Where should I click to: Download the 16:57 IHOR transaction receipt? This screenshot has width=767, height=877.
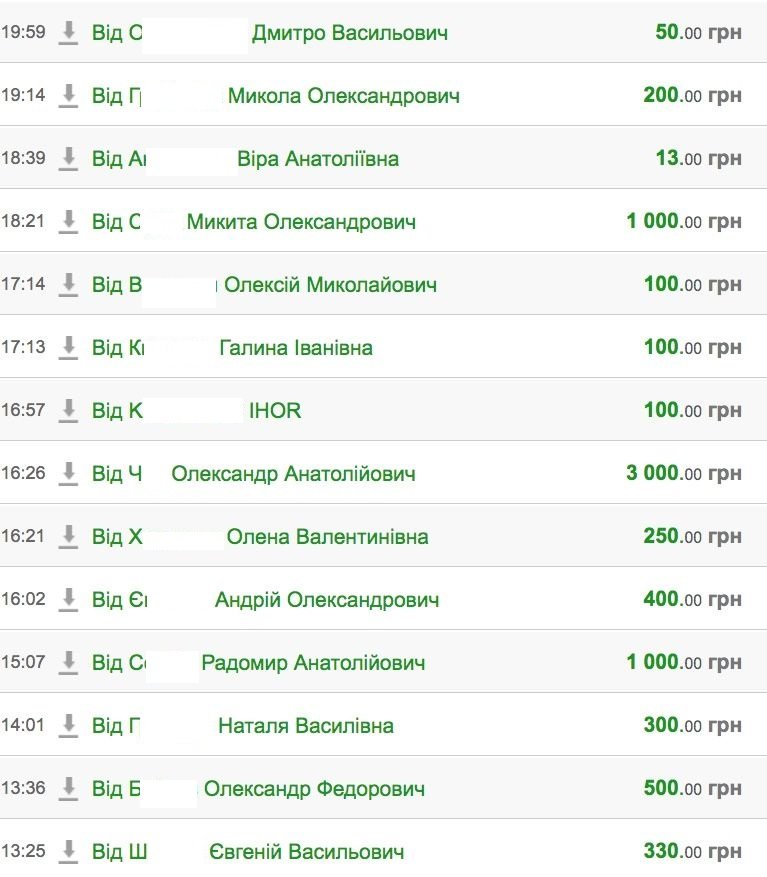pyautogui.click(x=68, y=410)
